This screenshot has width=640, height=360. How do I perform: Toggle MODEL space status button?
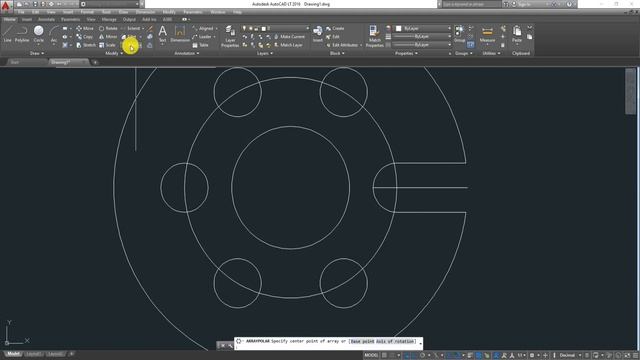371,355
